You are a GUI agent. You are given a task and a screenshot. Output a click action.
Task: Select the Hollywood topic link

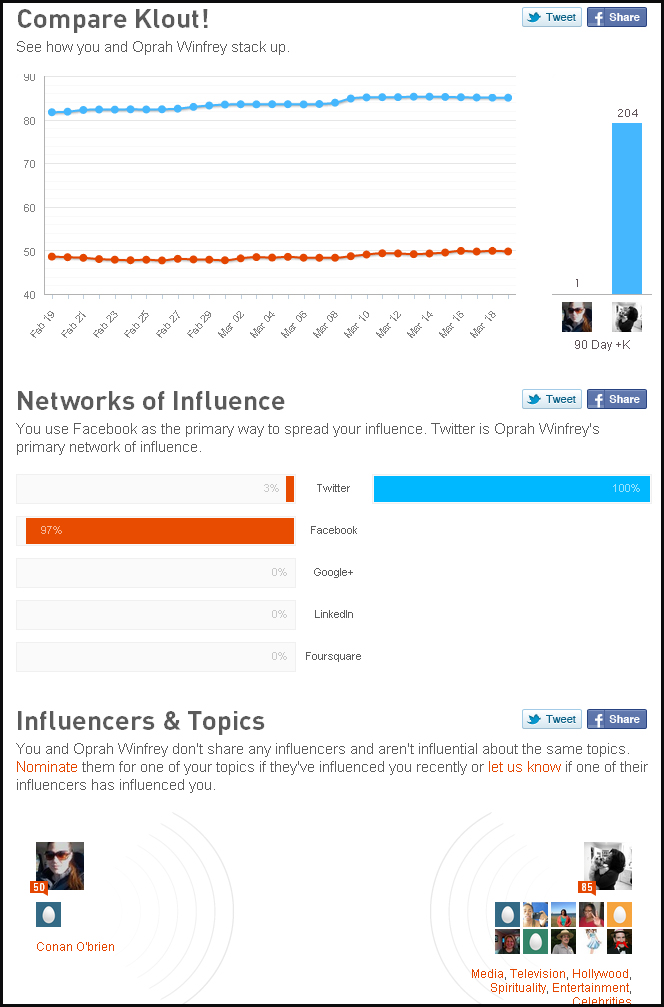pyautogui.click(x=600, y=974)
